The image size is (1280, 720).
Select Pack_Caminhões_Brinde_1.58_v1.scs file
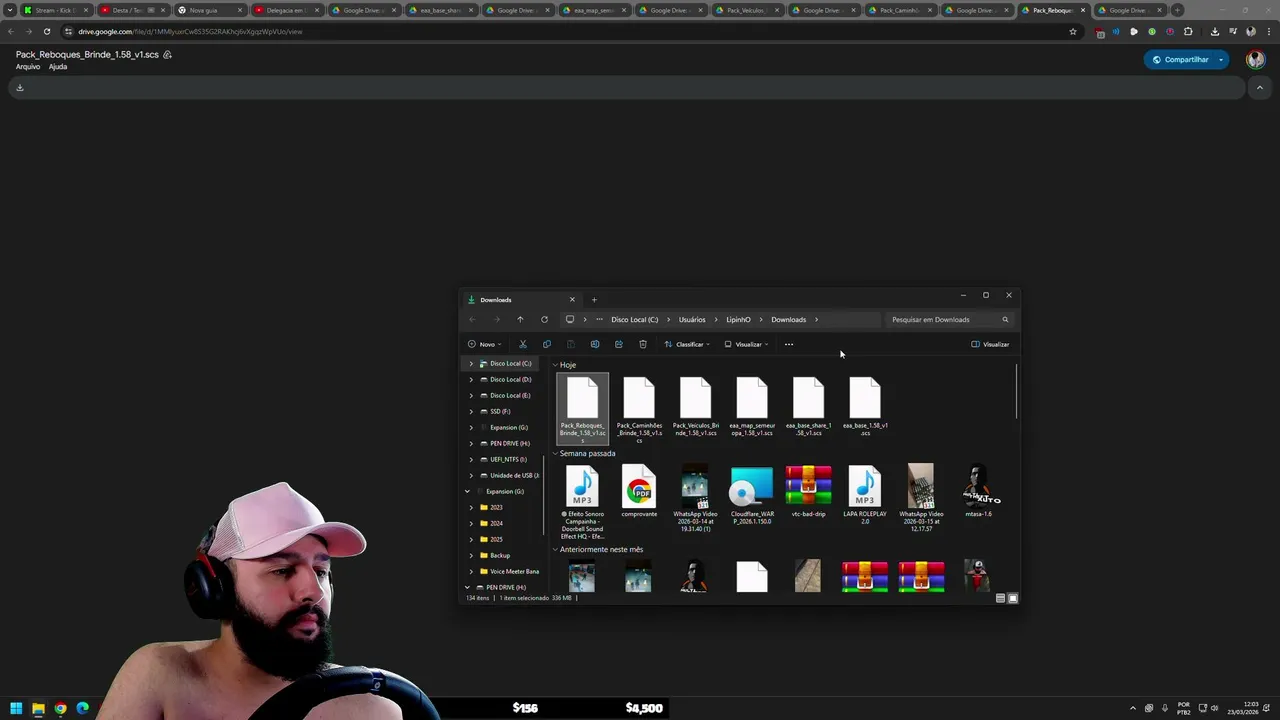coord(639,408)
